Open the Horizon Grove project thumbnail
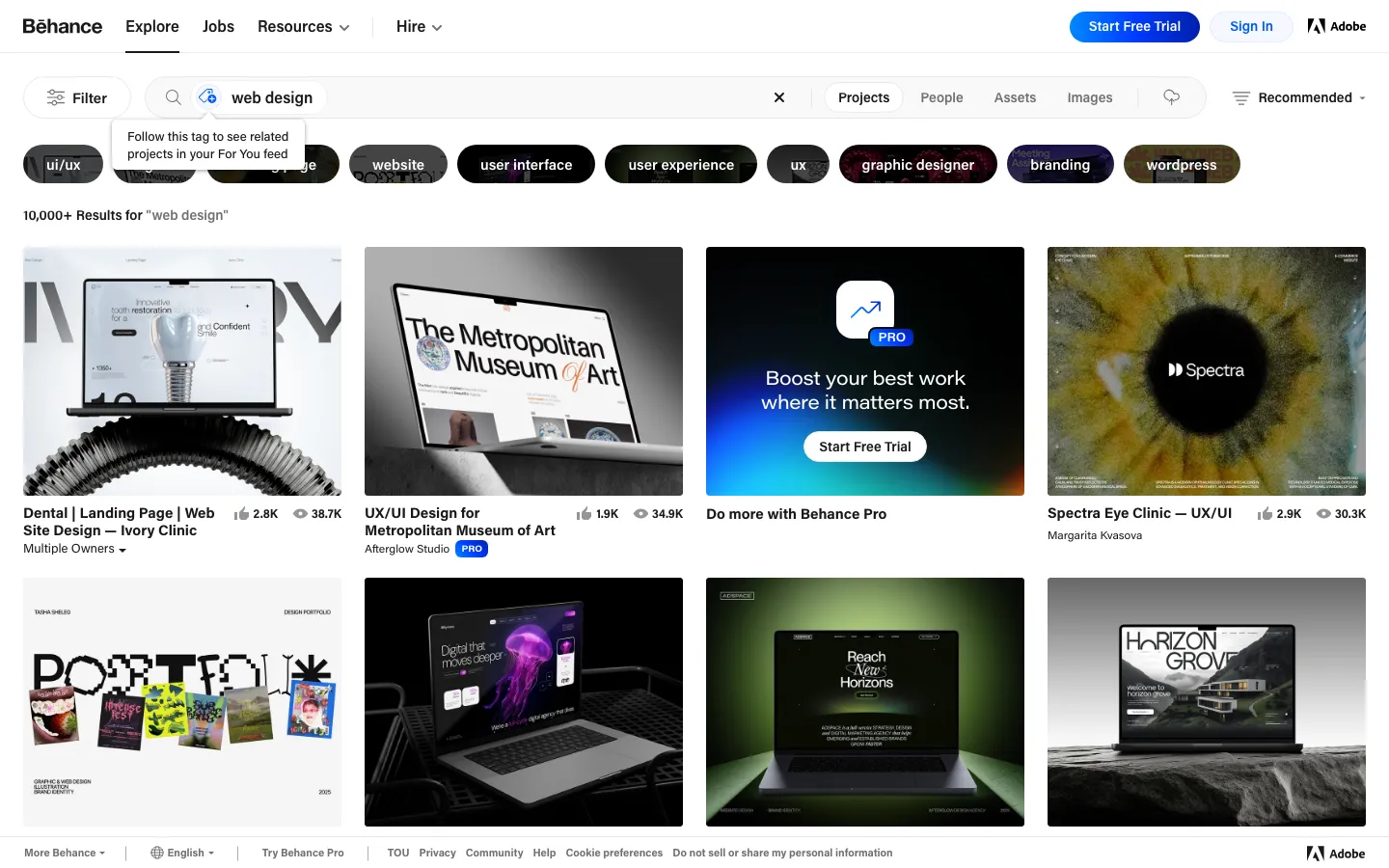The height and width of the screenshot is (868, 1389). click(1207, 702)
